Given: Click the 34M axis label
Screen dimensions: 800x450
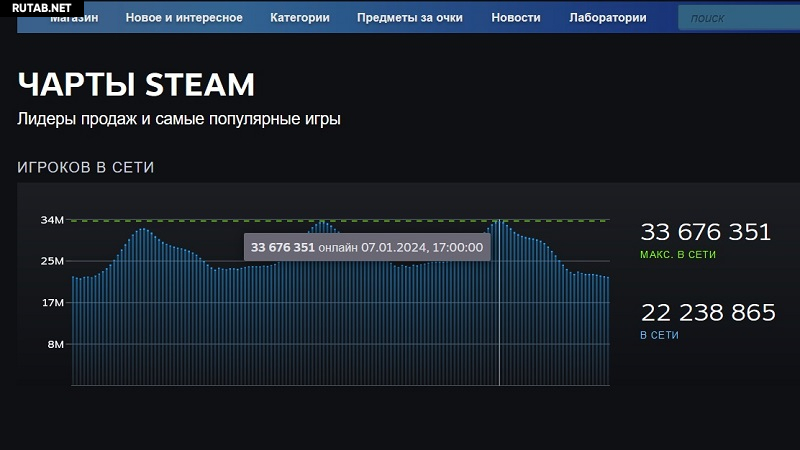Looking at the screenshot, I should click(52, 220).
